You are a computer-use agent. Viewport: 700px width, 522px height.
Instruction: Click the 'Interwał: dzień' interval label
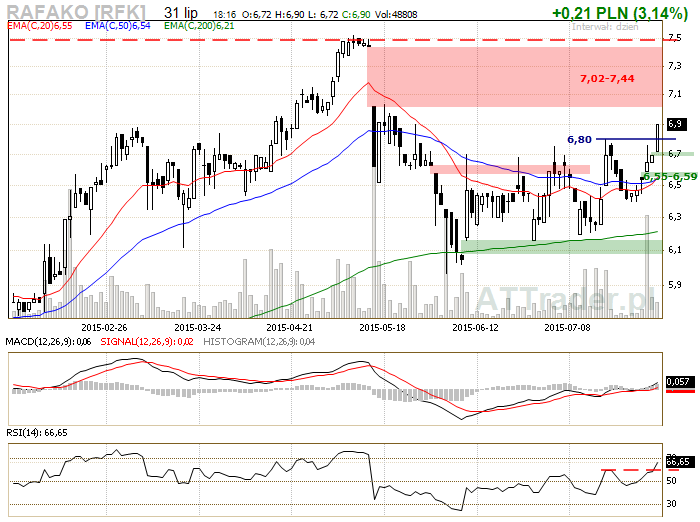605,27
